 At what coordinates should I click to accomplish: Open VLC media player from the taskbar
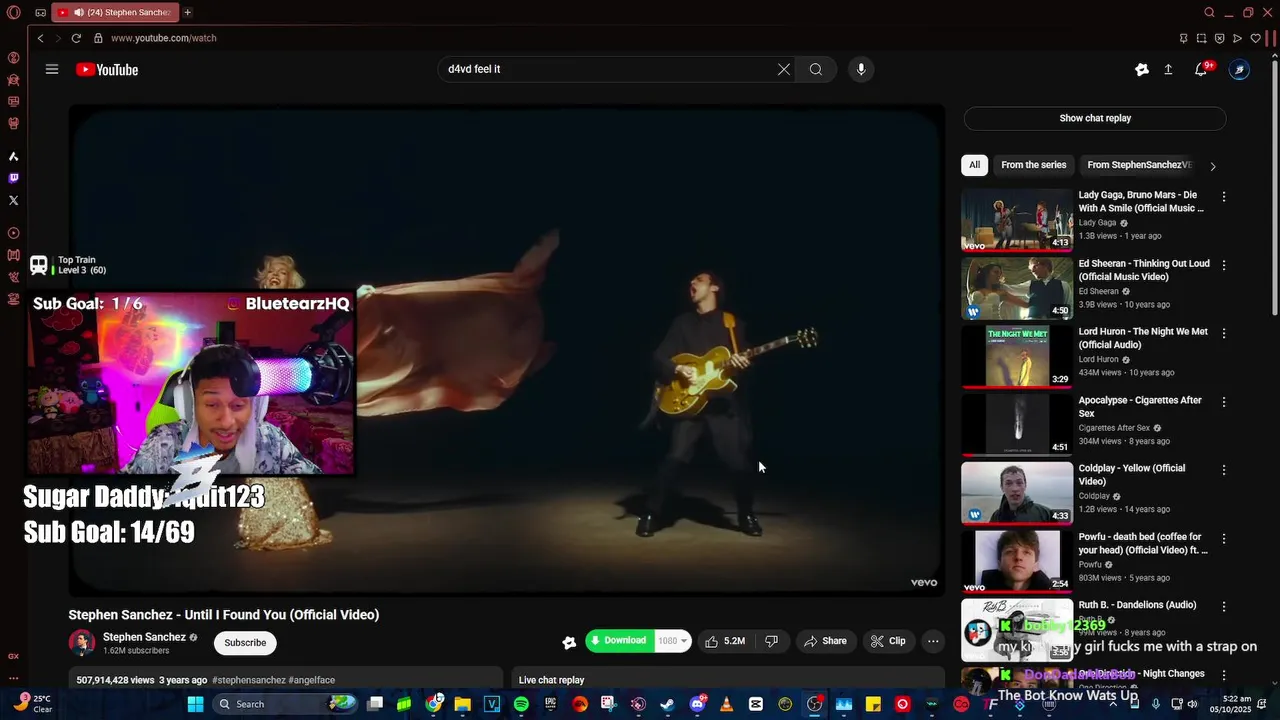(x=726, y=704)
